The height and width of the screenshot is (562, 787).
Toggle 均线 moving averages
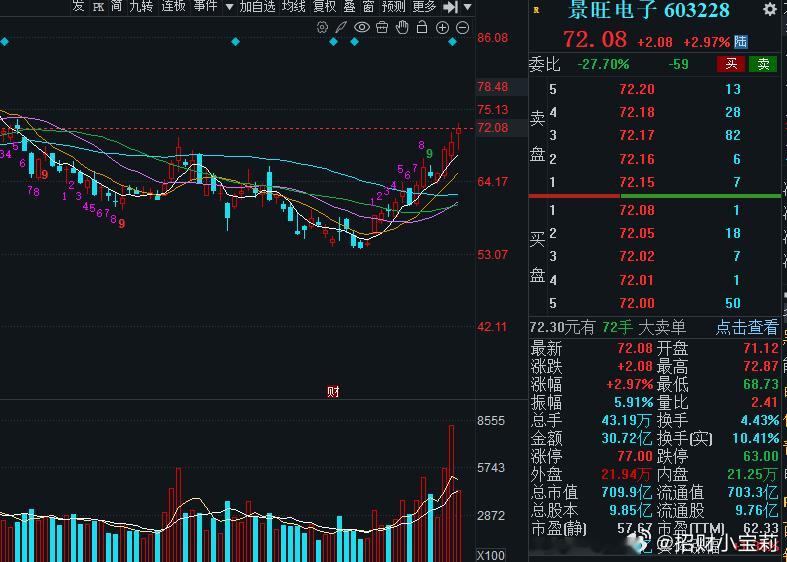pyautogui.click(x=294, y=7)
